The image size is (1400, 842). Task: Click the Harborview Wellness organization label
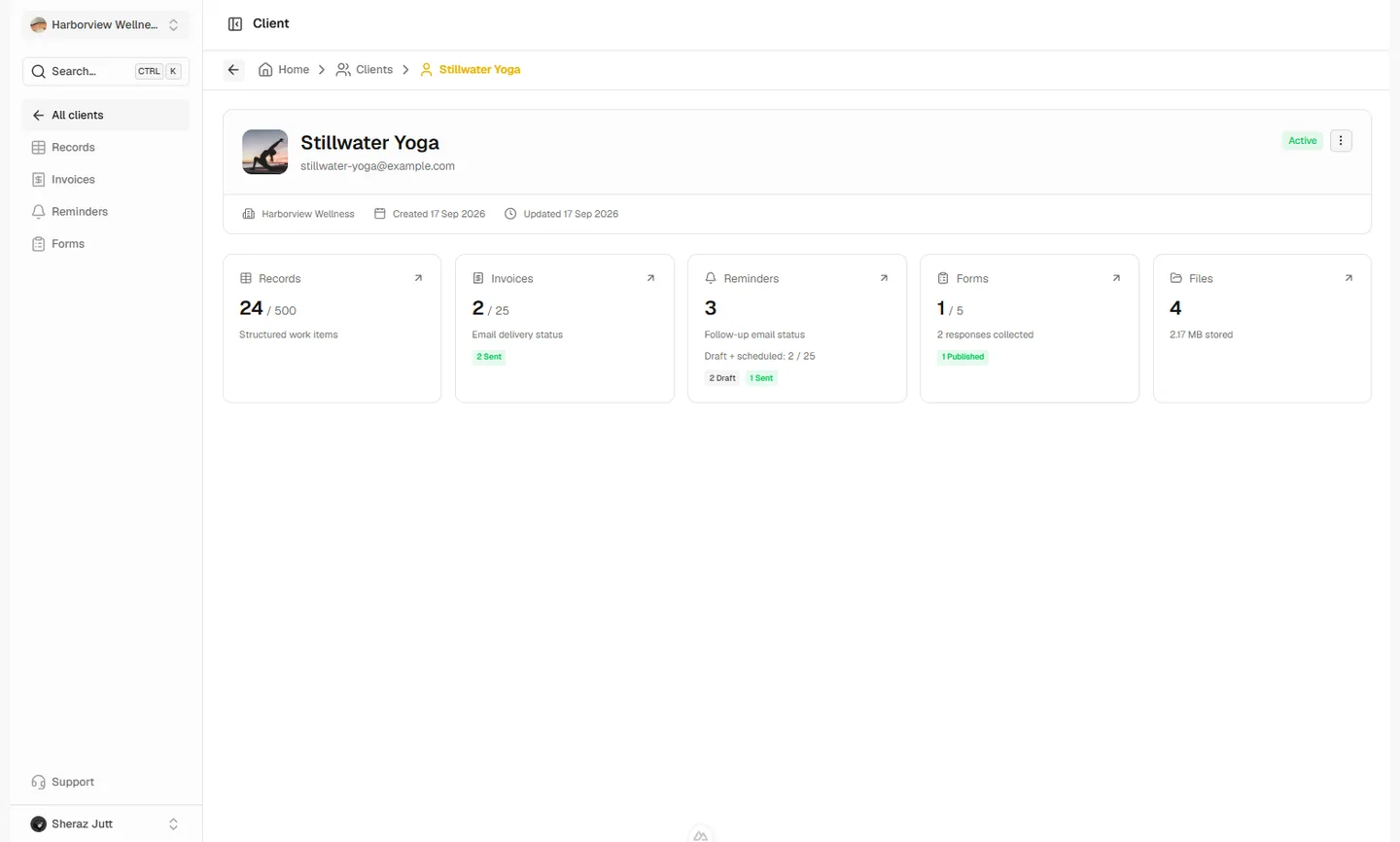pyautogui.click(x=308, y=214)
